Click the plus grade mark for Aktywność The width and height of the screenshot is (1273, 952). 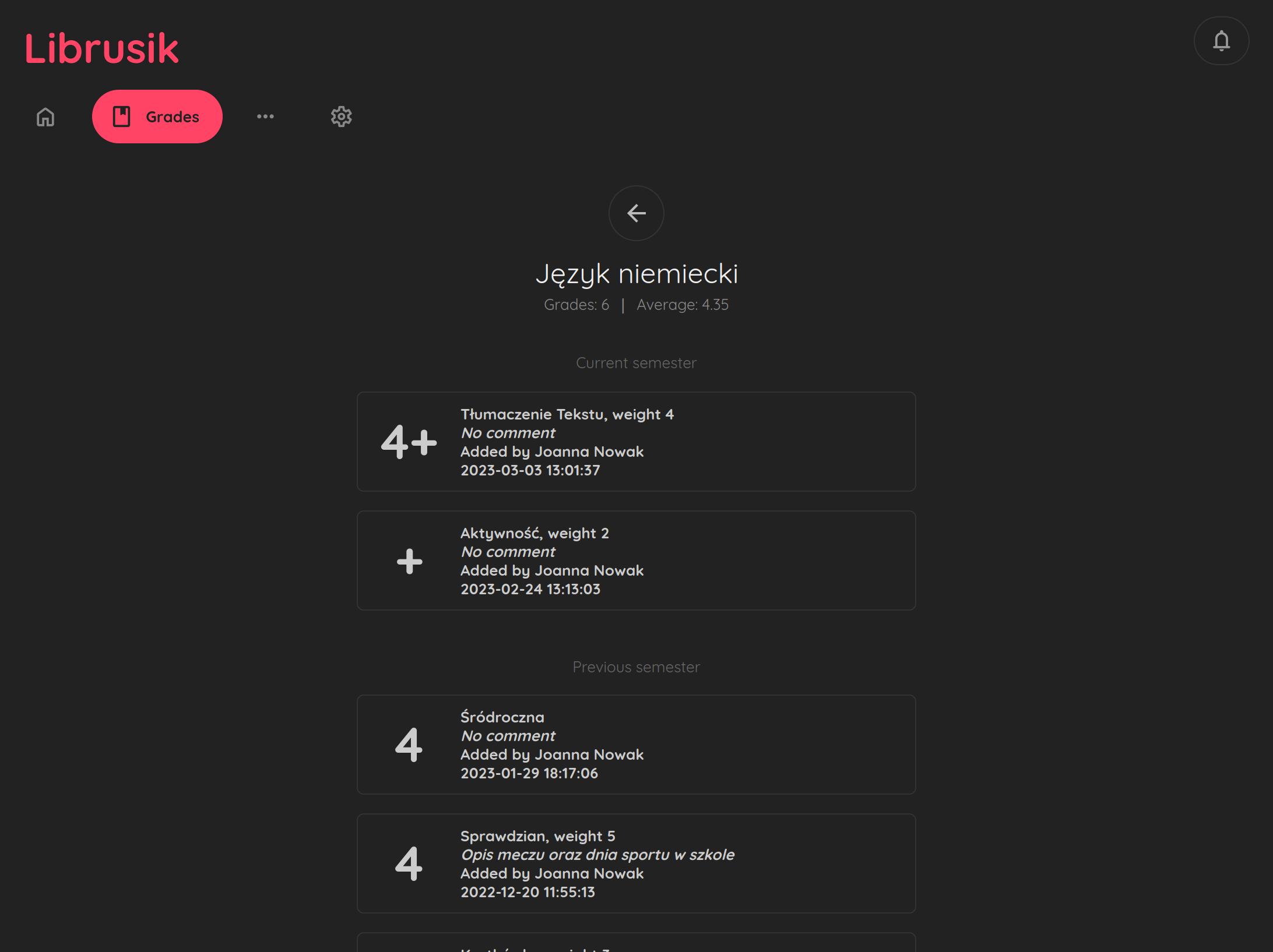pos(409,561)
